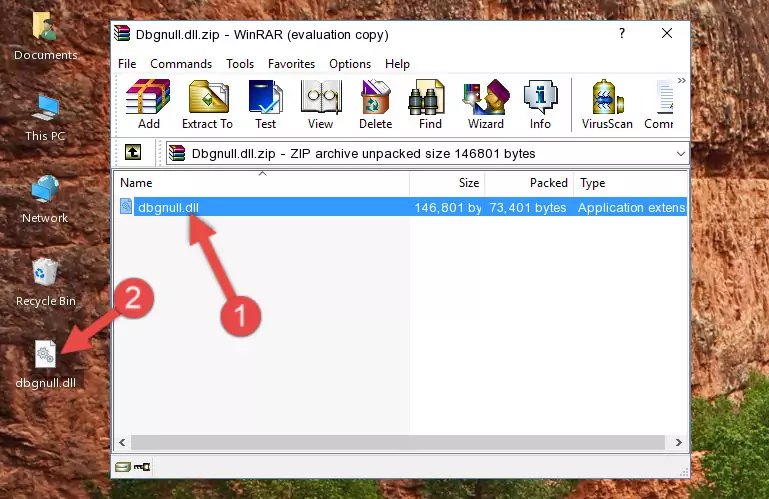This screenshot has height=499, width=769.
Task: Show archive Info
Action: (540, 104)
